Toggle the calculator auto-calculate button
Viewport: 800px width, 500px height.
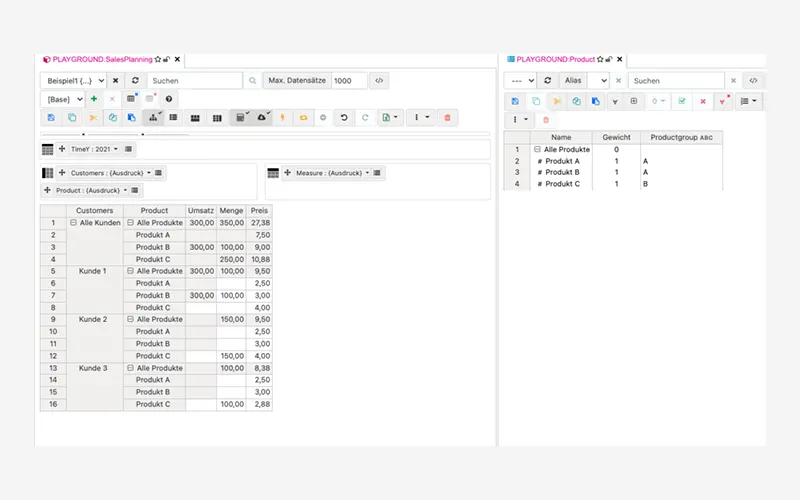click(x=240, y=118)
